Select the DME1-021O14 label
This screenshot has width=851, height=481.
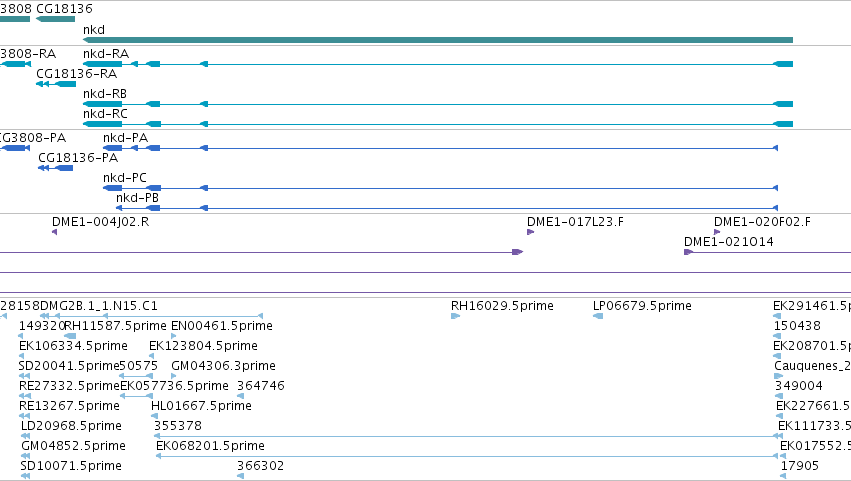coord(728,242)
